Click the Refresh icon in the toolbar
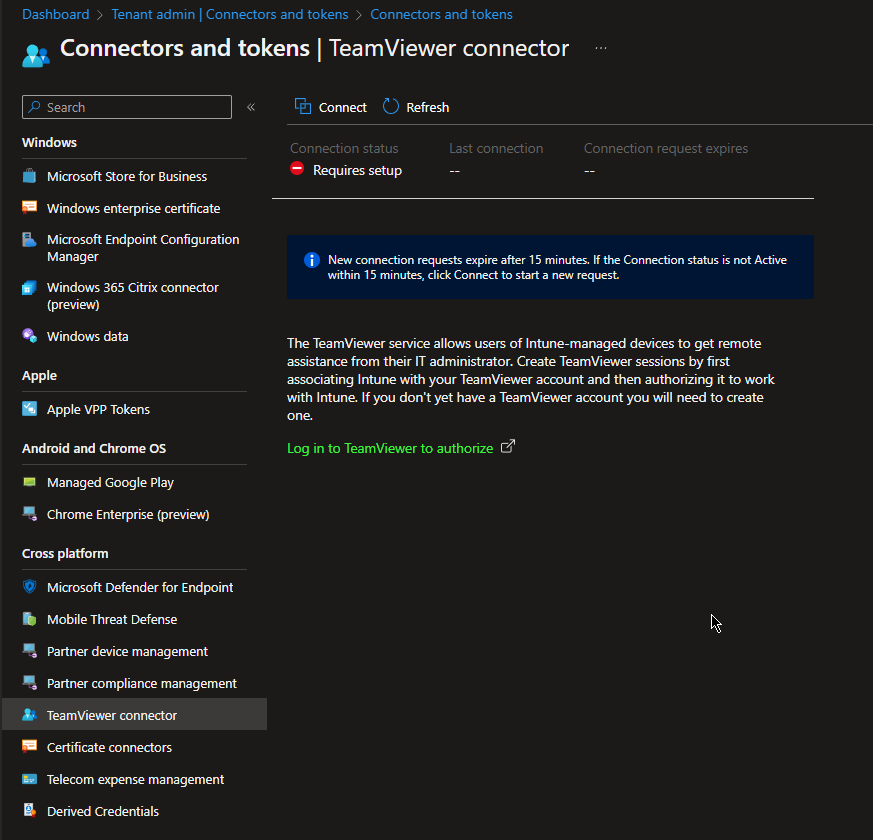Image resolution: width=873 pixels, height=840 pixels. [x=389, y=106]
